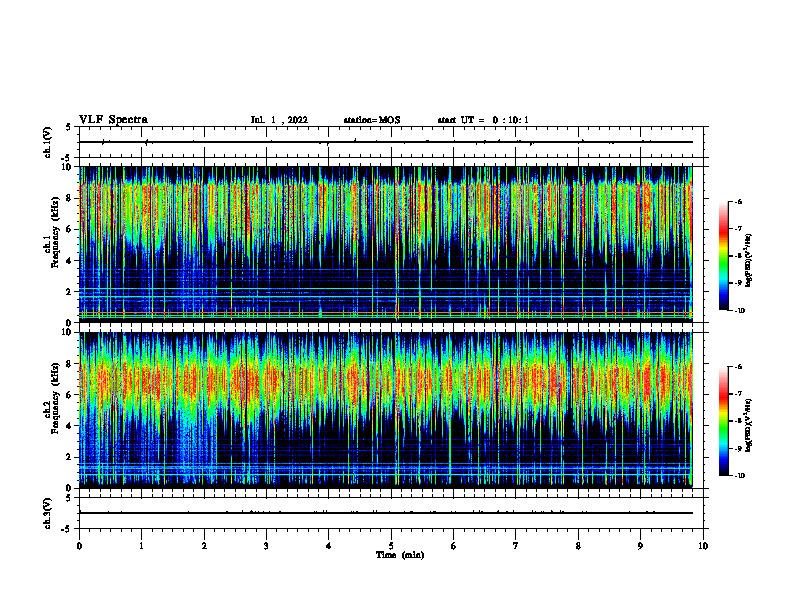Click the "station=MOS" header label
The height and width of the screenshot is (612, 792).
[372, 120]
